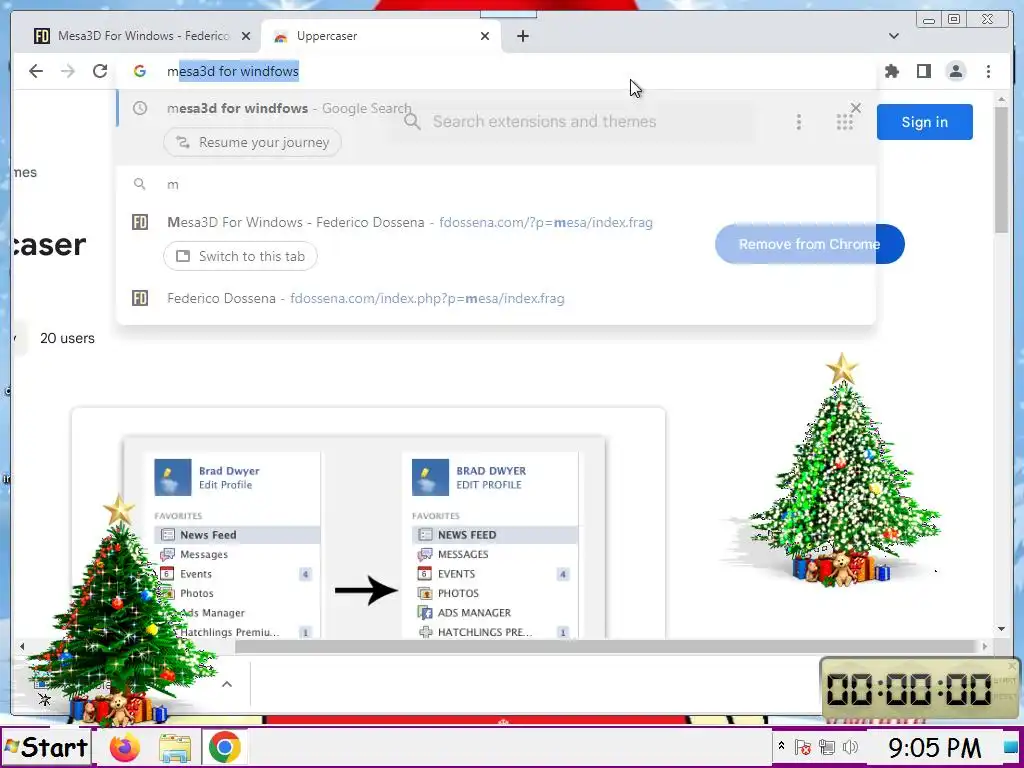
Task: Remove the suggestion with the X icon
Action: (856, 108)
